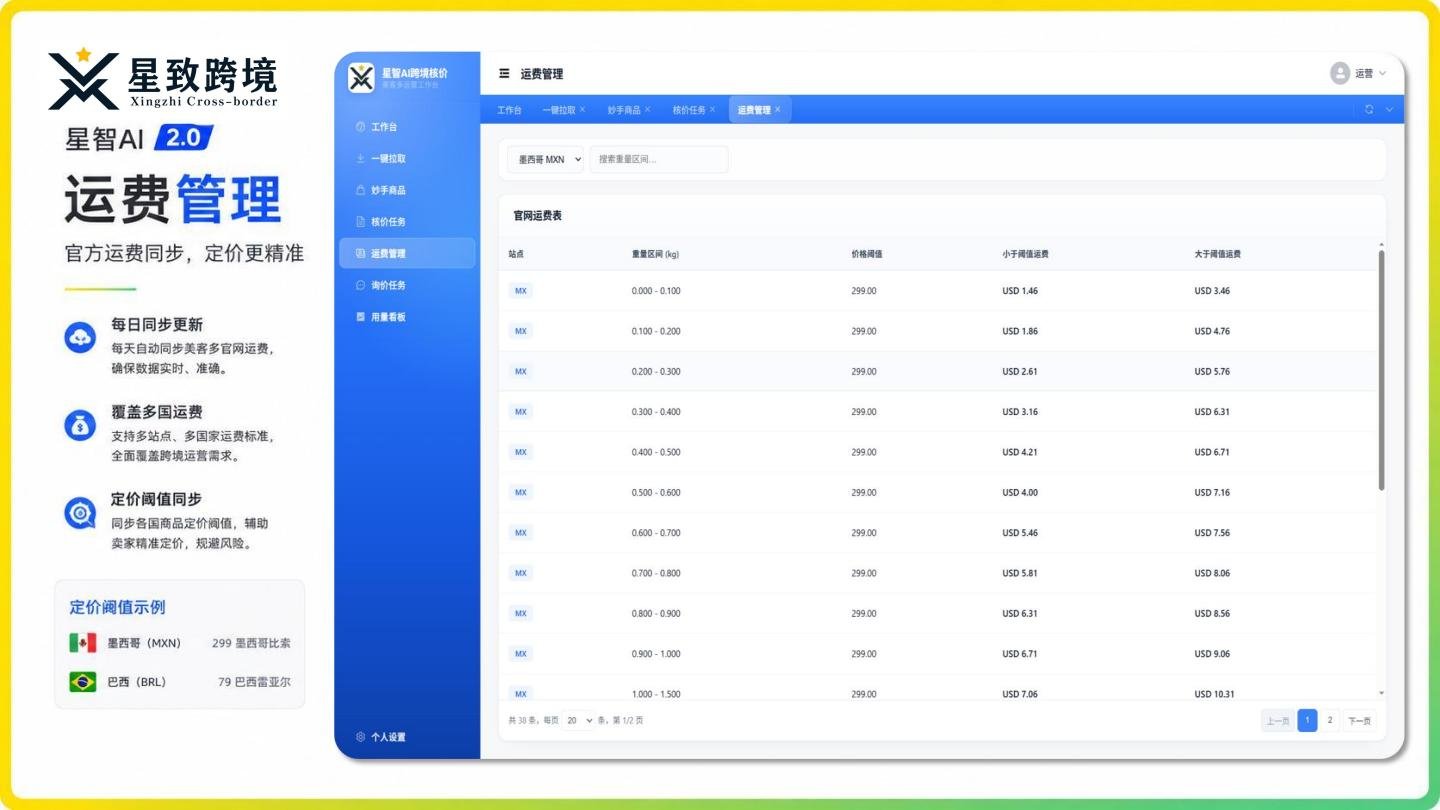
Task: Go to the 下一页 next page
Action: (x=1359, y=720)
